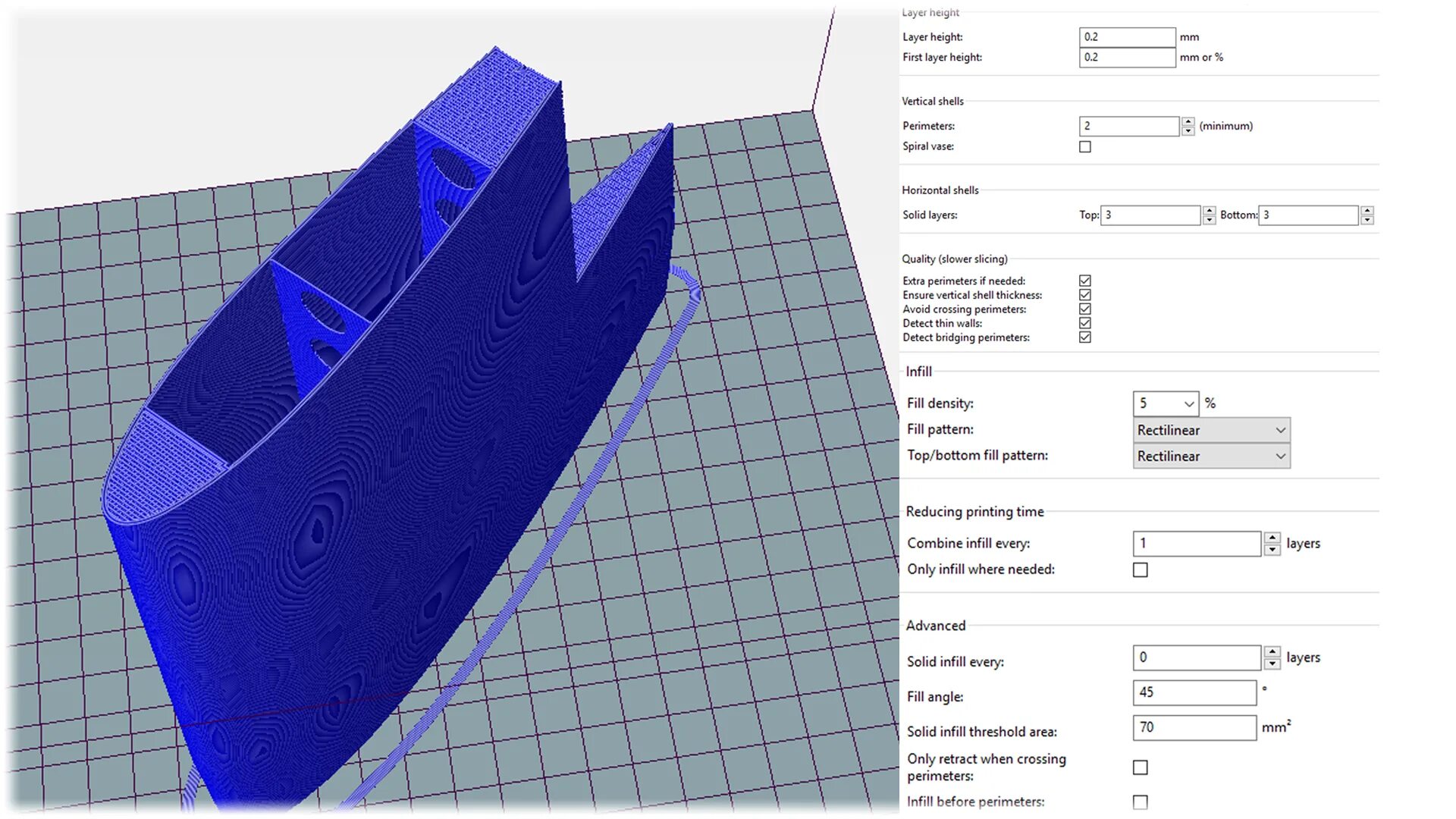Enable Only infill where needed
Viewport: 1456px width, 819px height.
click(x=1141, y=570)
